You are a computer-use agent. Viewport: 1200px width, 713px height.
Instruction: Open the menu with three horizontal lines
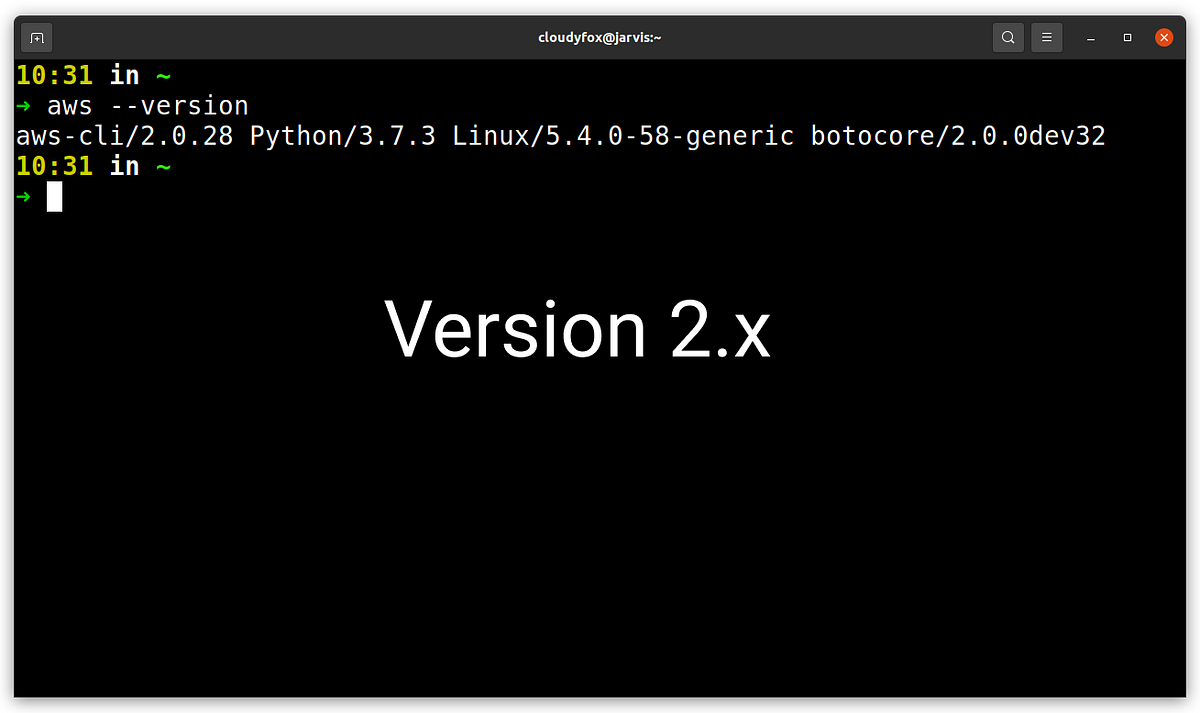(1046, 36)
